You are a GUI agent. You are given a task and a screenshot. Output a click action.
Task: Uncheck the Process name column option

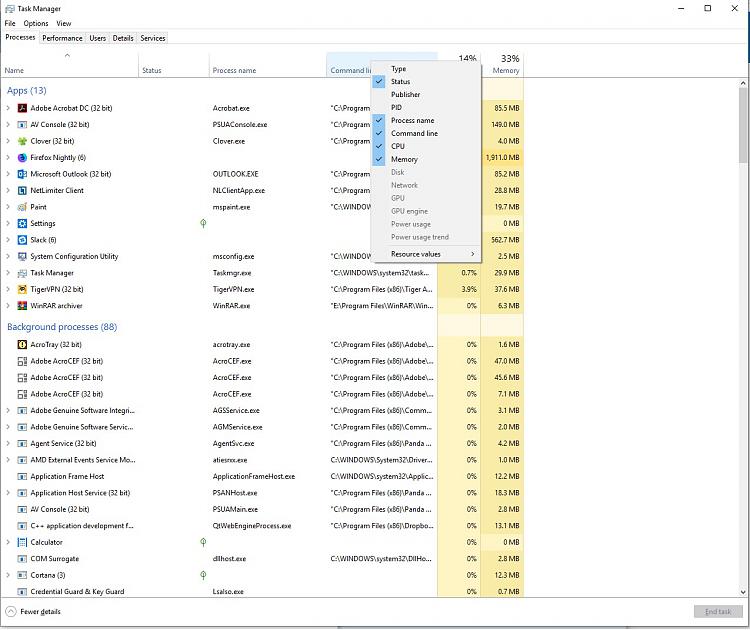(427, 121)
